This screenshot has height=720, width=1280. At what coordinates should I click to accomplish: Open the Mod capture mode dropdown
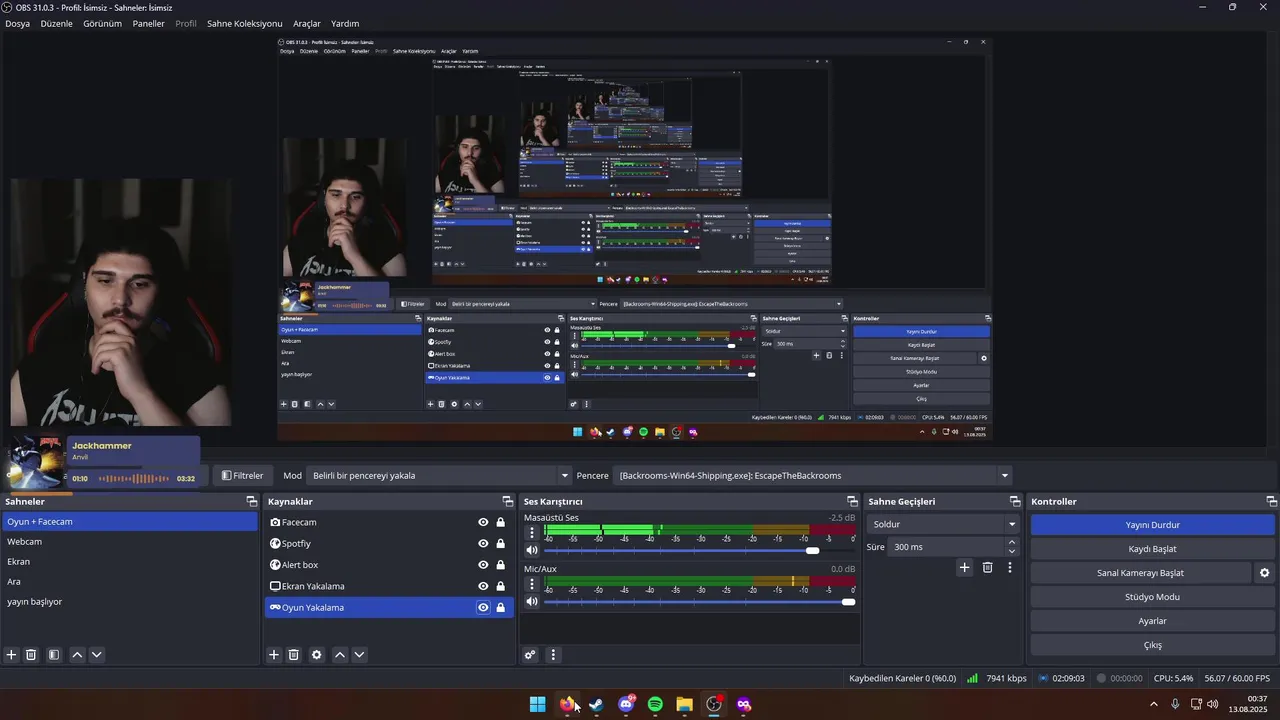(x=439, y=476)
